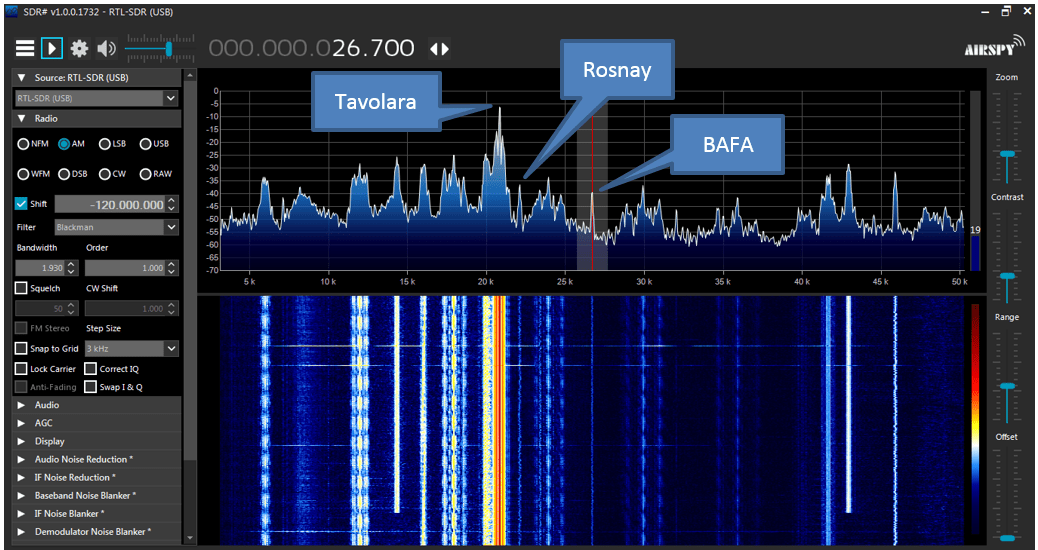Expand the Audio panel
Screen dimensions: 1038x550
97,404
